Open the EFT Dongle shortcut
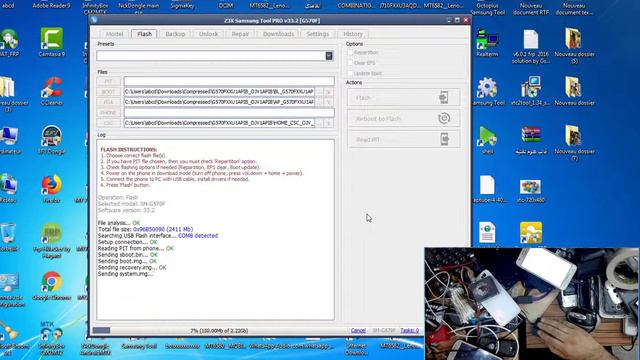Screen dimensions: 640x360 point(51,140)
